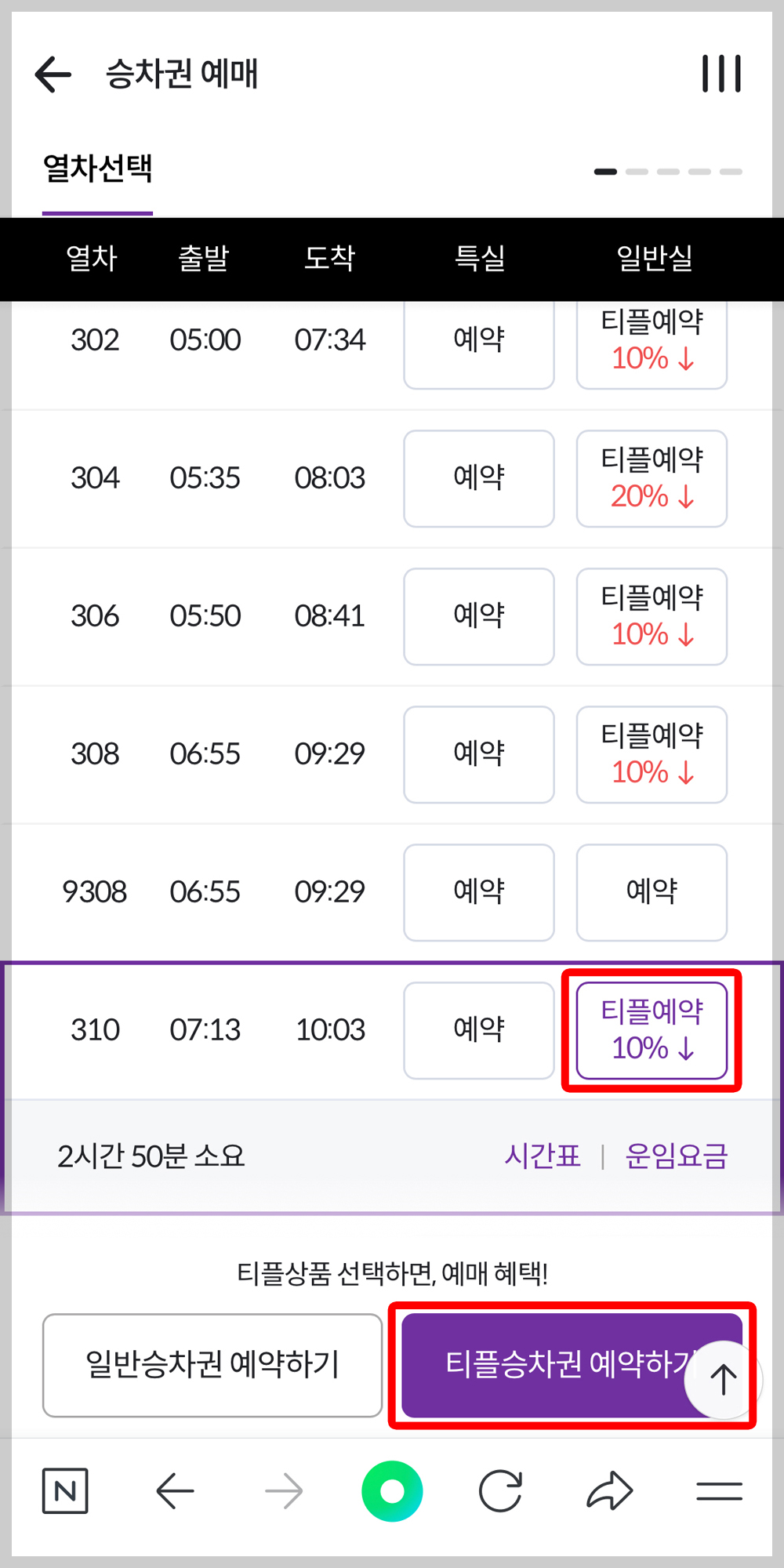Open browser menu with hamburger icon

point(718,1490)
